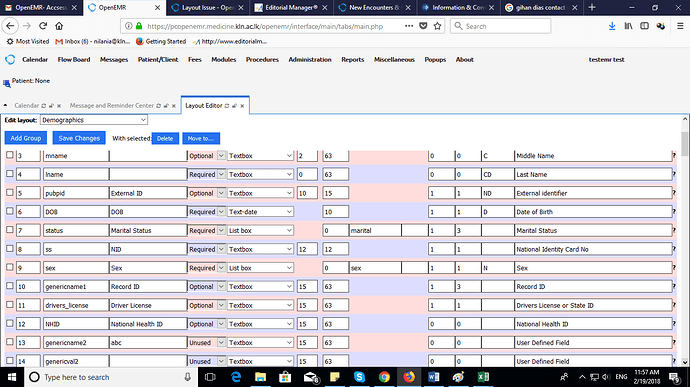Check the box for row 7 status
Screen dimensions: 690x387
point(10,230)
